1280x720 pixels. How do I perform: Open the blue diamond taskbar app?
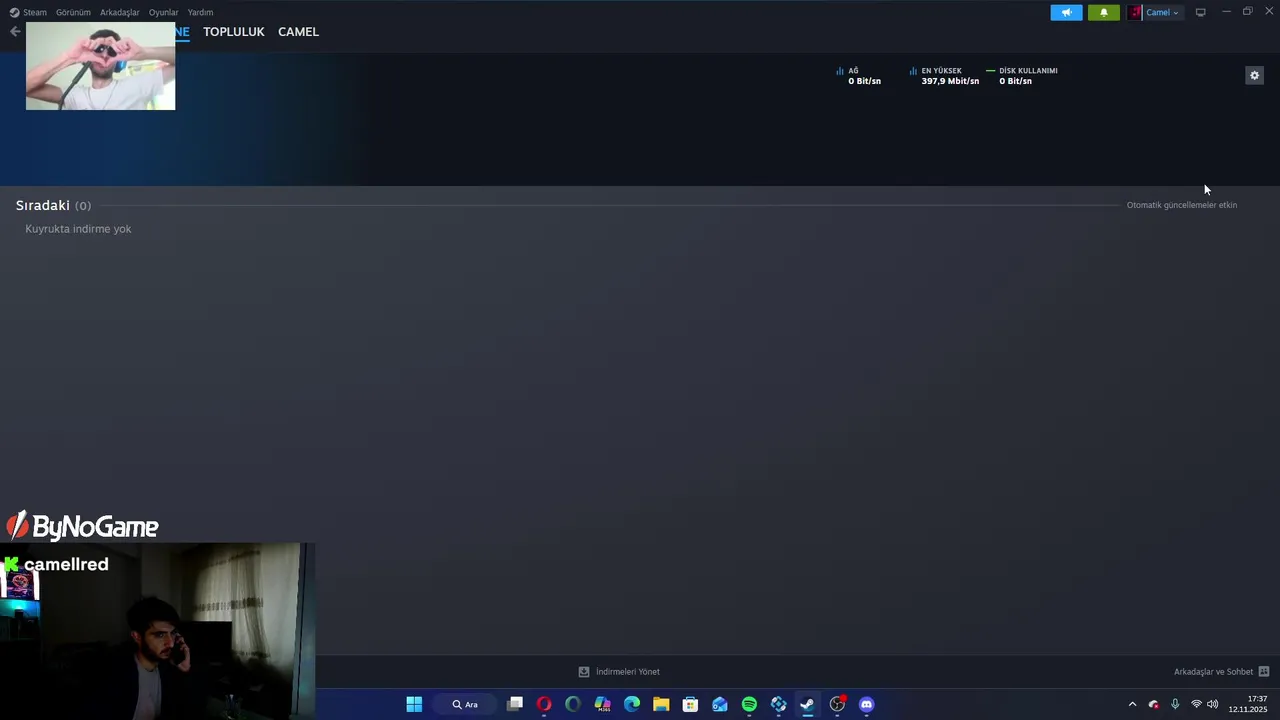point(778,704)
